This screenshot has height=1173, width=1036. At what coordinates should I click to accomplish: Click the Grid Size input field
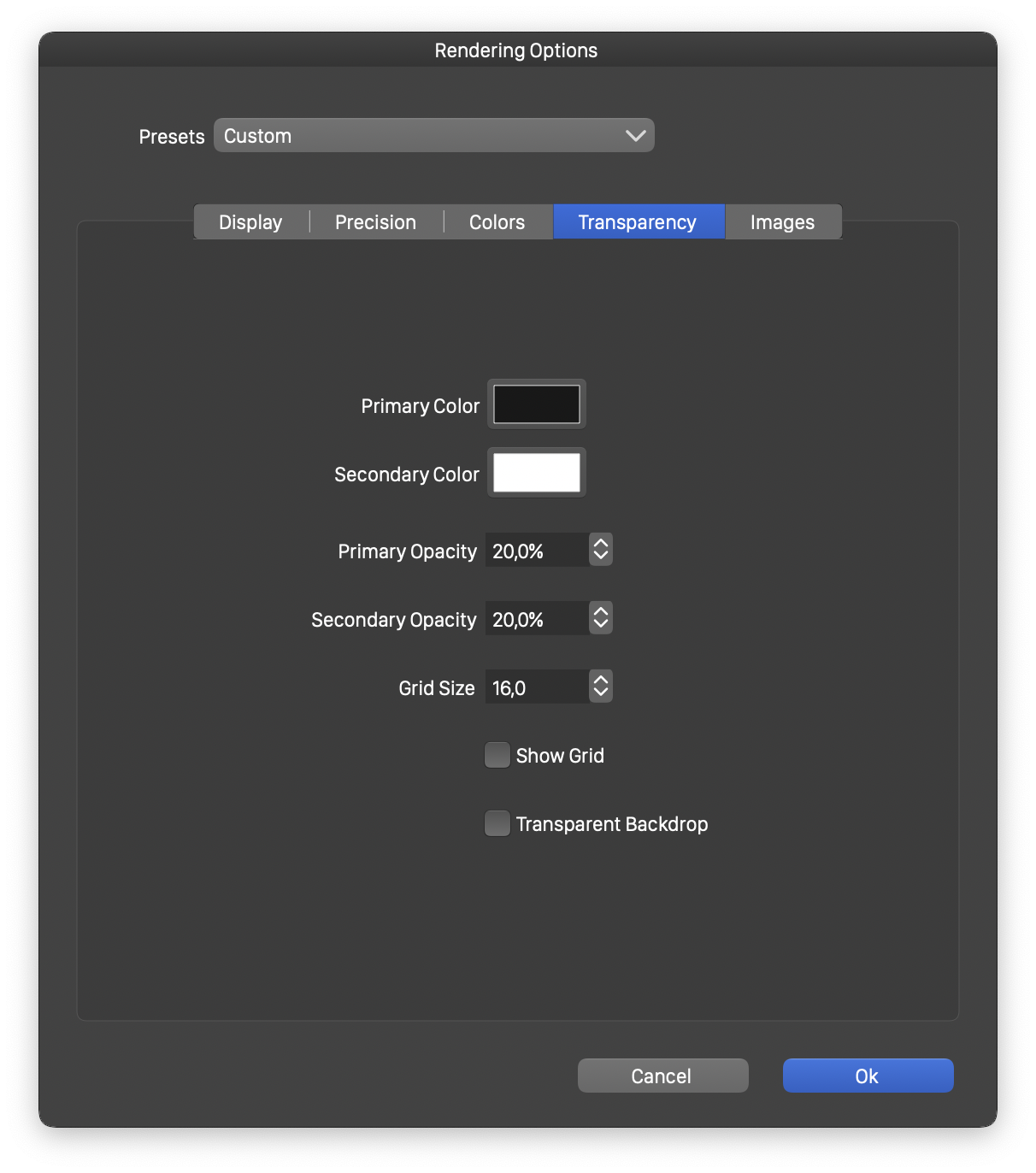(537, 687)
